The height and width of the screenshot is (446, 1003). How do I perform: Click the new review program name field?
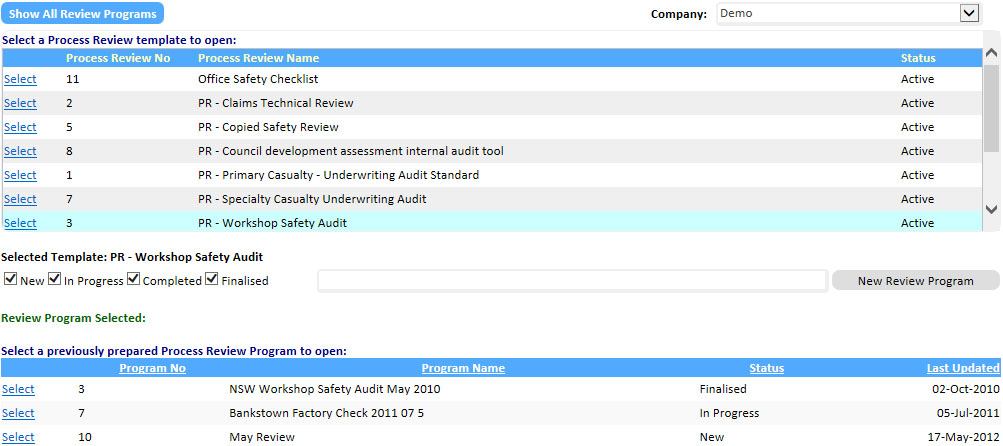573,281
